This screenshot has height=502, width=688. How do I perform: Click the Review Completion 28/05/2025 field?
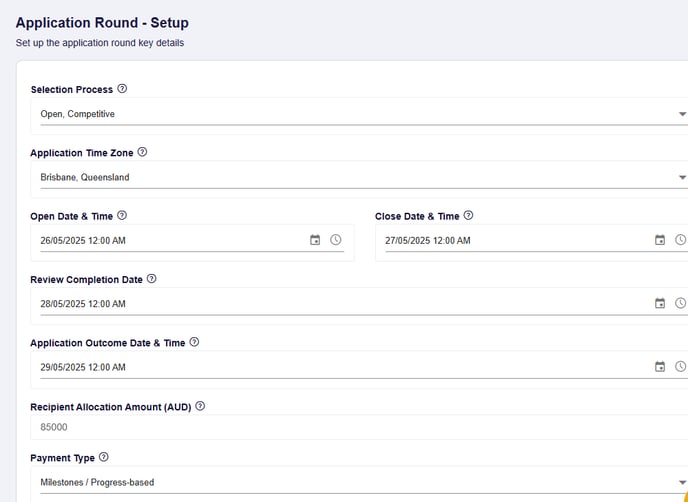344,304
